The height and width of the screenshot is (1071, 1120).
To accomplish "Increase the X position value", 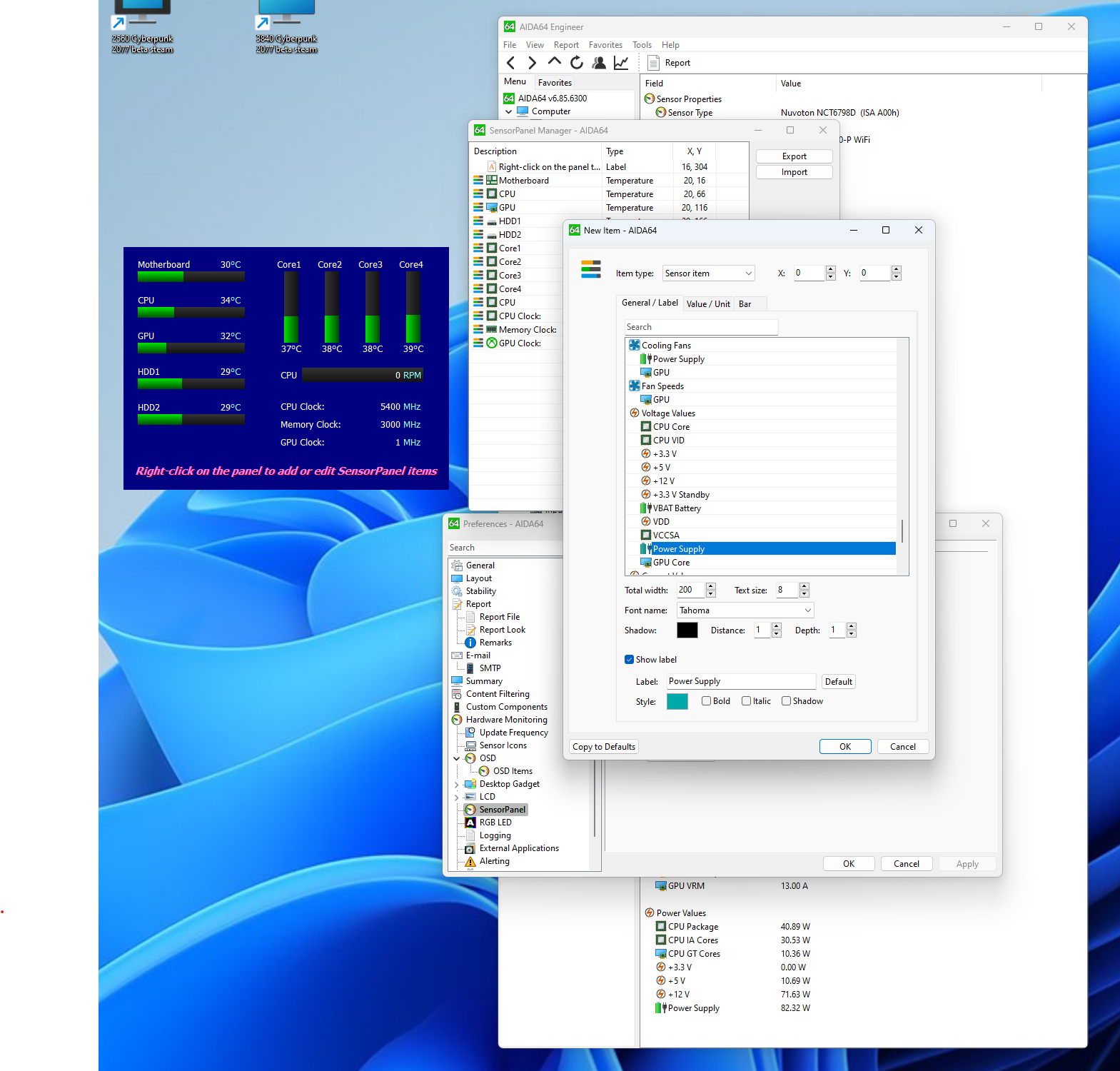I will (830, 269).
